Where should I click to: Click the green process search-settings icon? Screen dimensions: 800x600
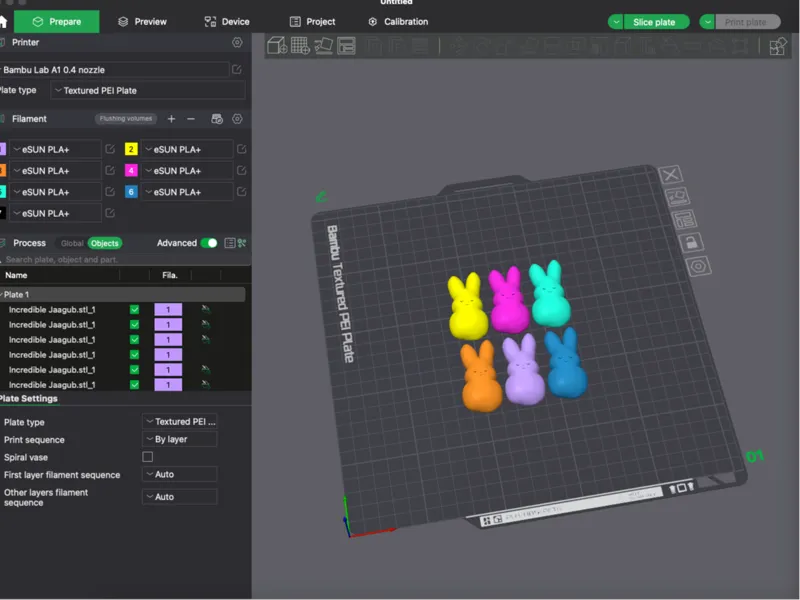(x=242, y=243)
